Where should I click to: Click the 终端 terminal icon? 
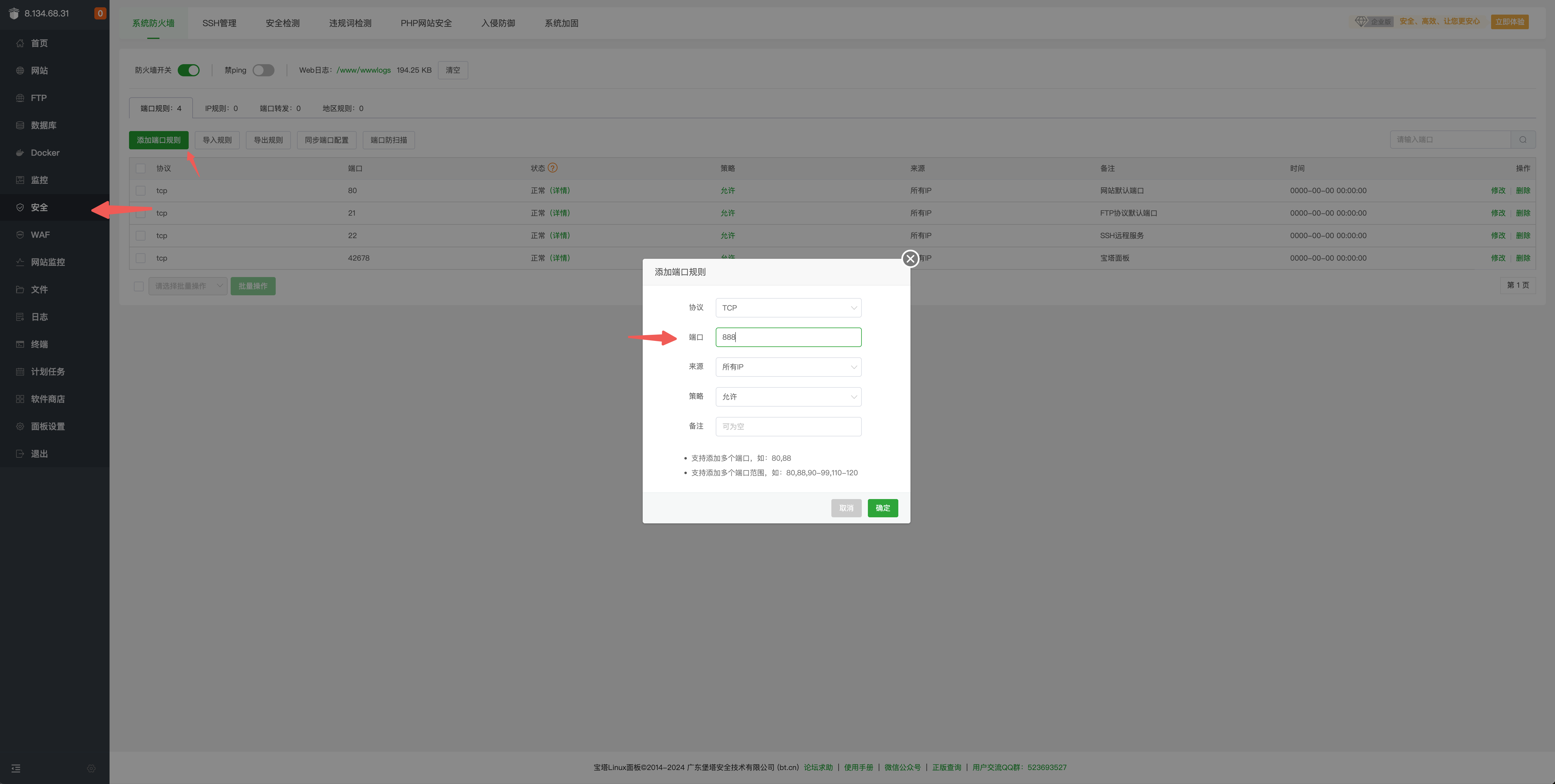coord(20,344)
